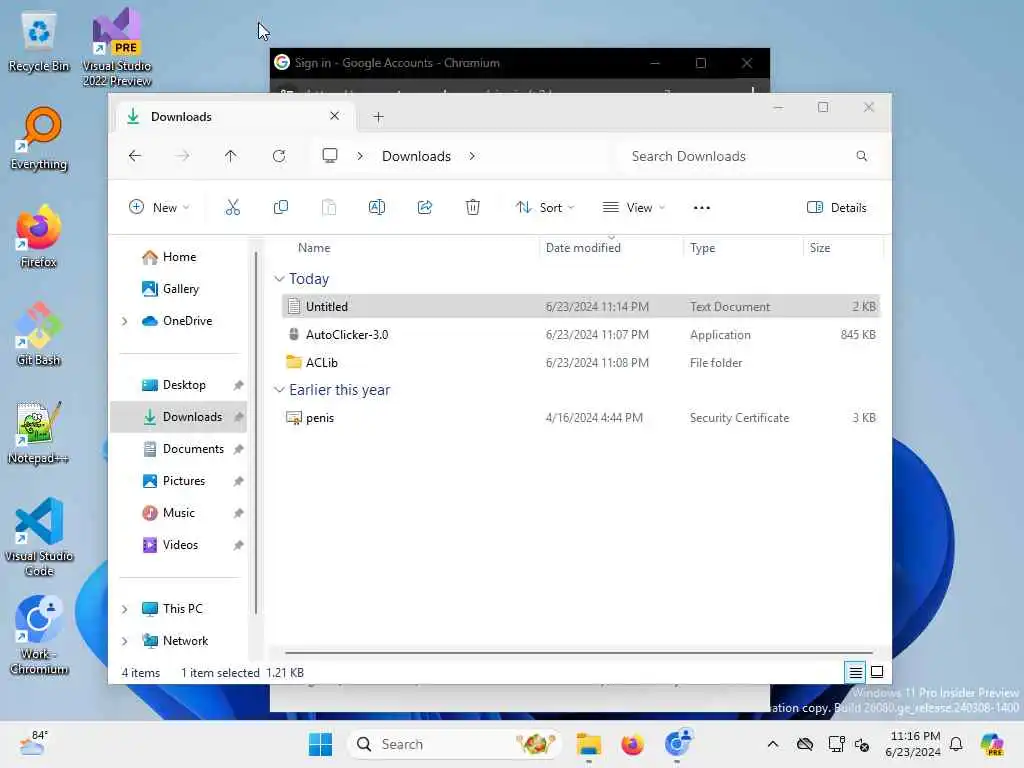Viewport: 1024px width, 768px height.
Task: Open the View dropdown menu
Action: [633, 208]
